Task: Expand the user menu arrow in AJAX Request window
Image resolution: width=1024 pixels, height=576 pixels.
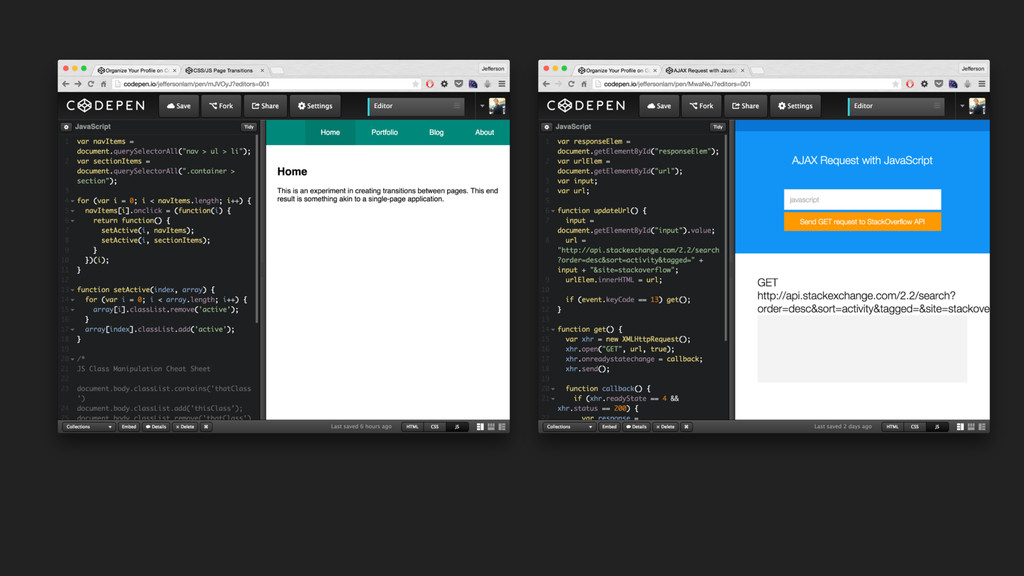Action: click(962, 106)
